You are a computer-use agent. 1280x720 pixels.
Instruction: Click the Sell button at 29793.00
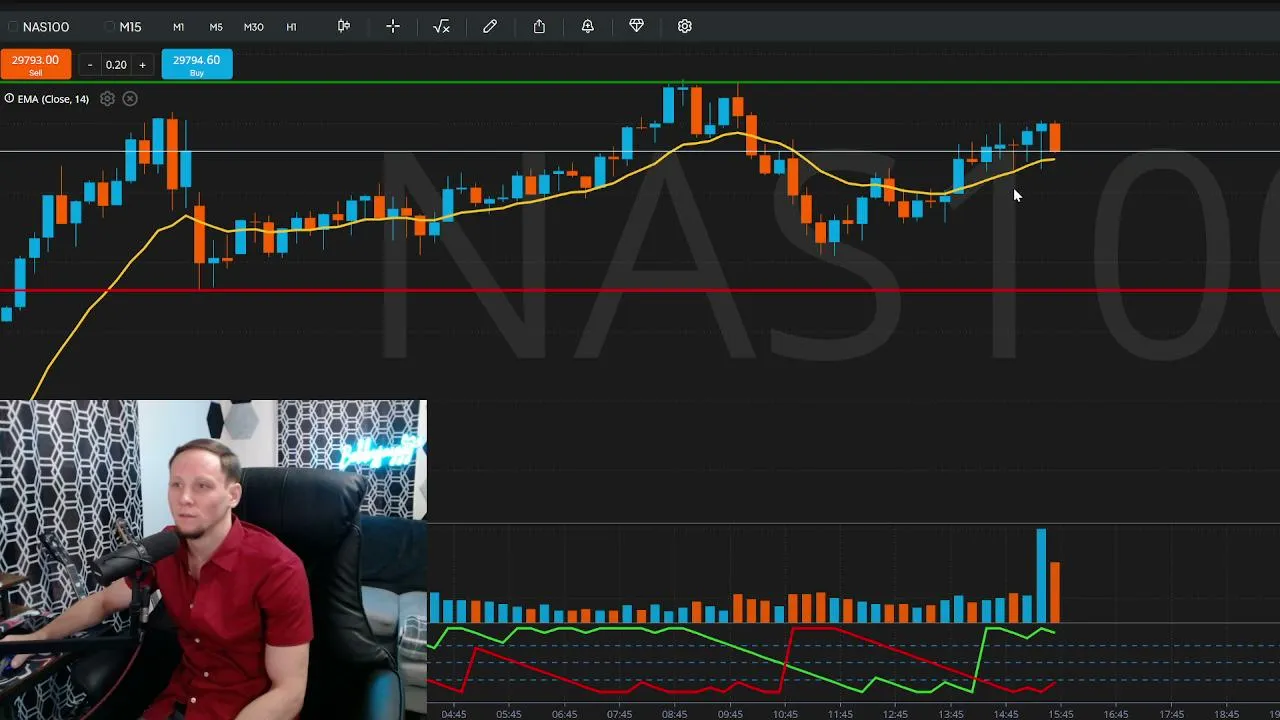[x=35, y=64]
